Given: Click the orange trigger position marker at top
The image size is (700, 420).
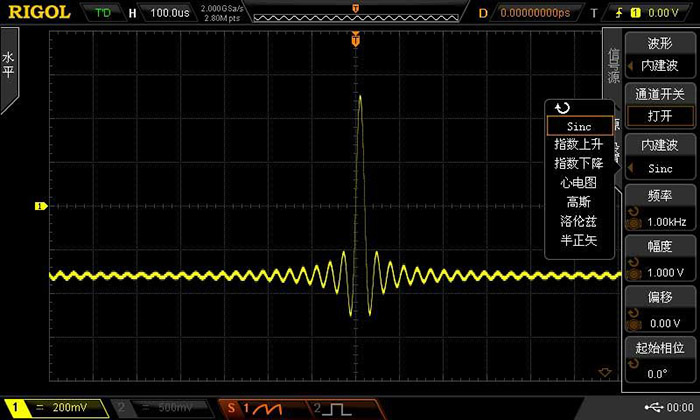Looking at the screenshot, I should tap(355, 40).
